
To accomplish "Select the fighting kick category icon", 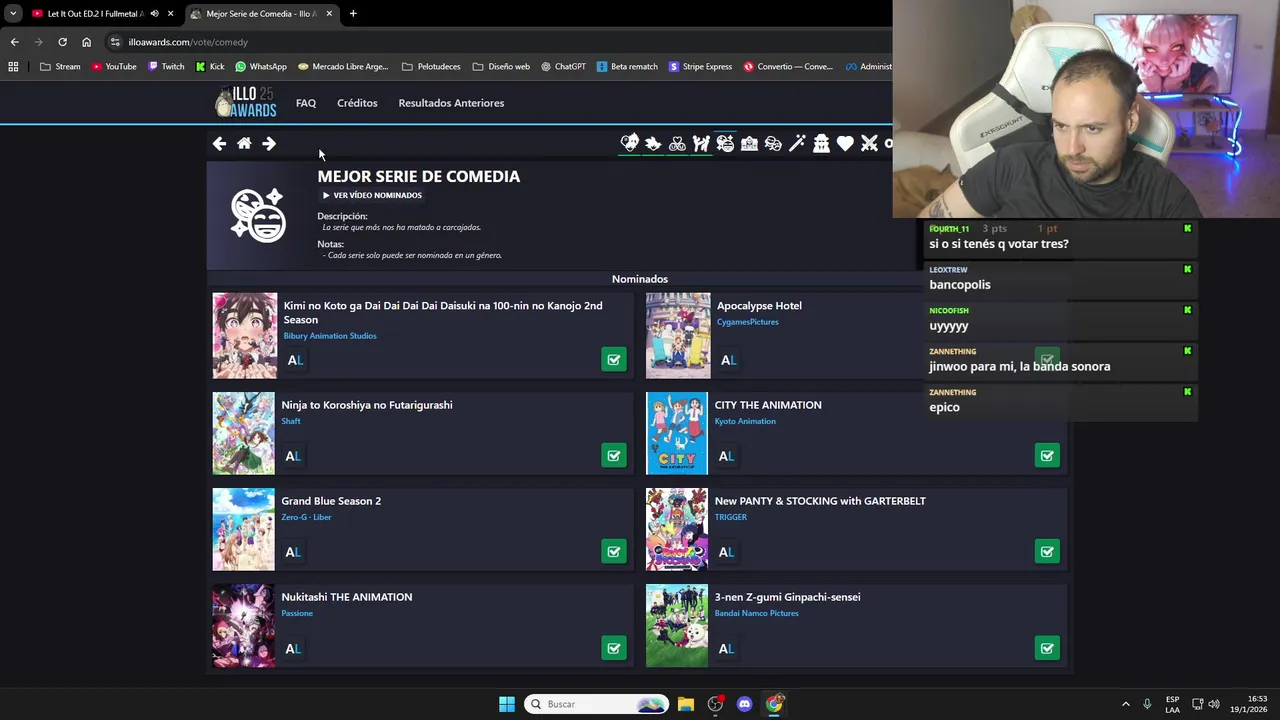I will (701, 143).
